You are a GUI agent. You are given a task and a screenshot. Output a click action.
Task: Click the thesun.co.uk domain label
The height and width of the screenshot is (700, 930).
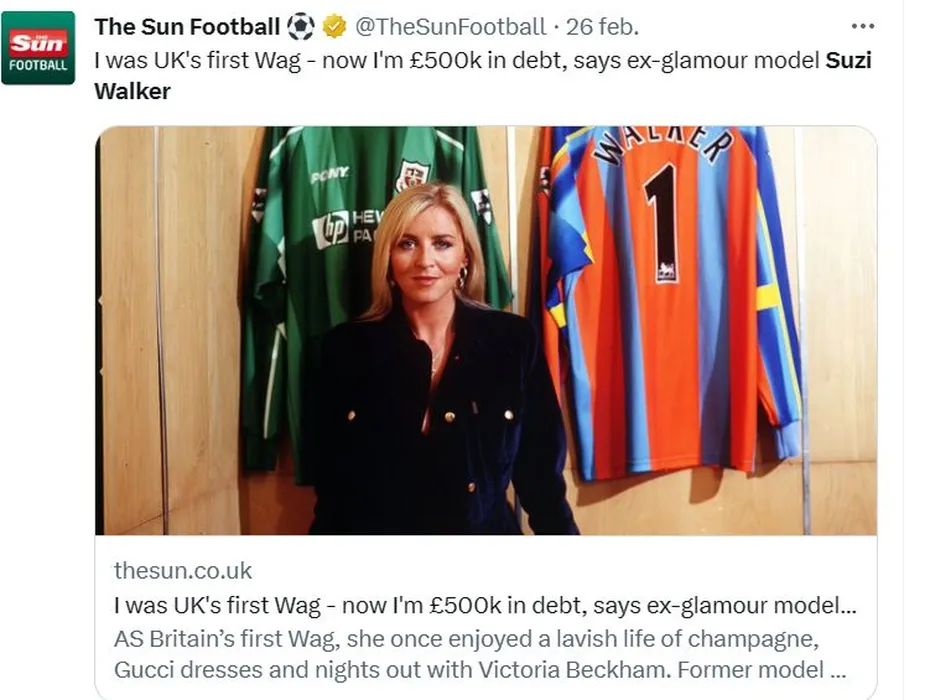pos(183,571)
